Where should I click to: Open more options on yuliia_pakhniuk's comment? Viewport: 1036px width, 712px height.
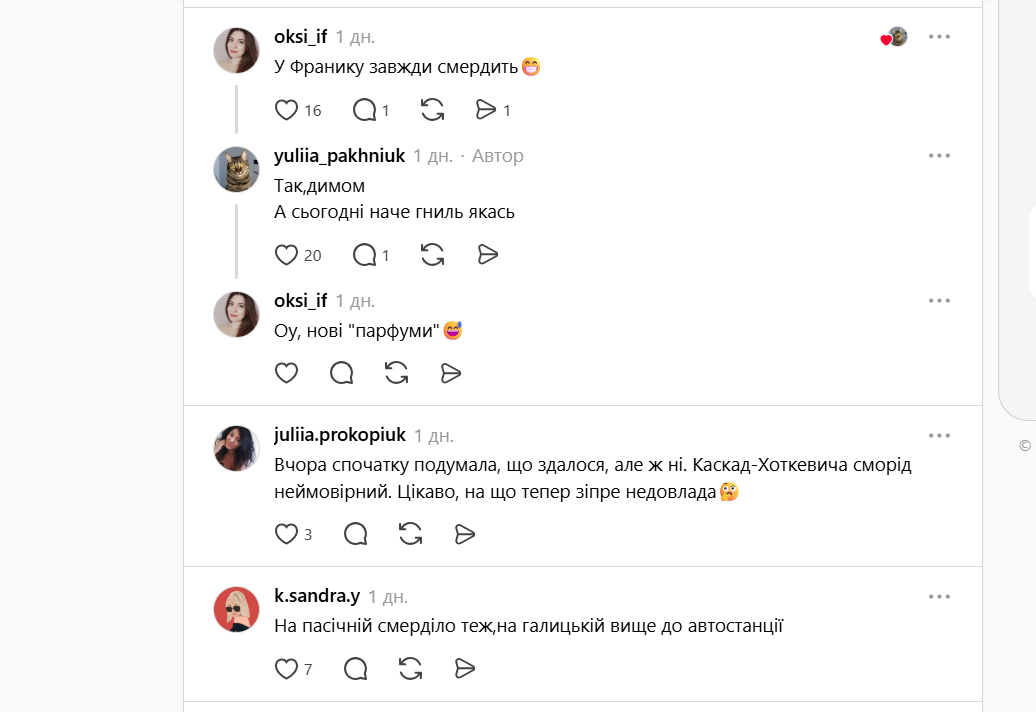point(939,156)
